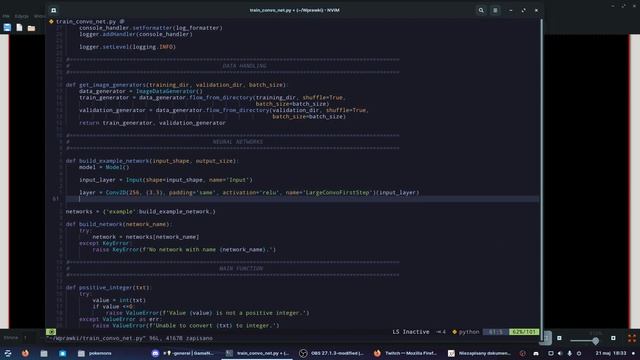Screen dimensions: 640x360
Task: Click the orange fullscreen icon at bottom right
Action: pos(632,338)
